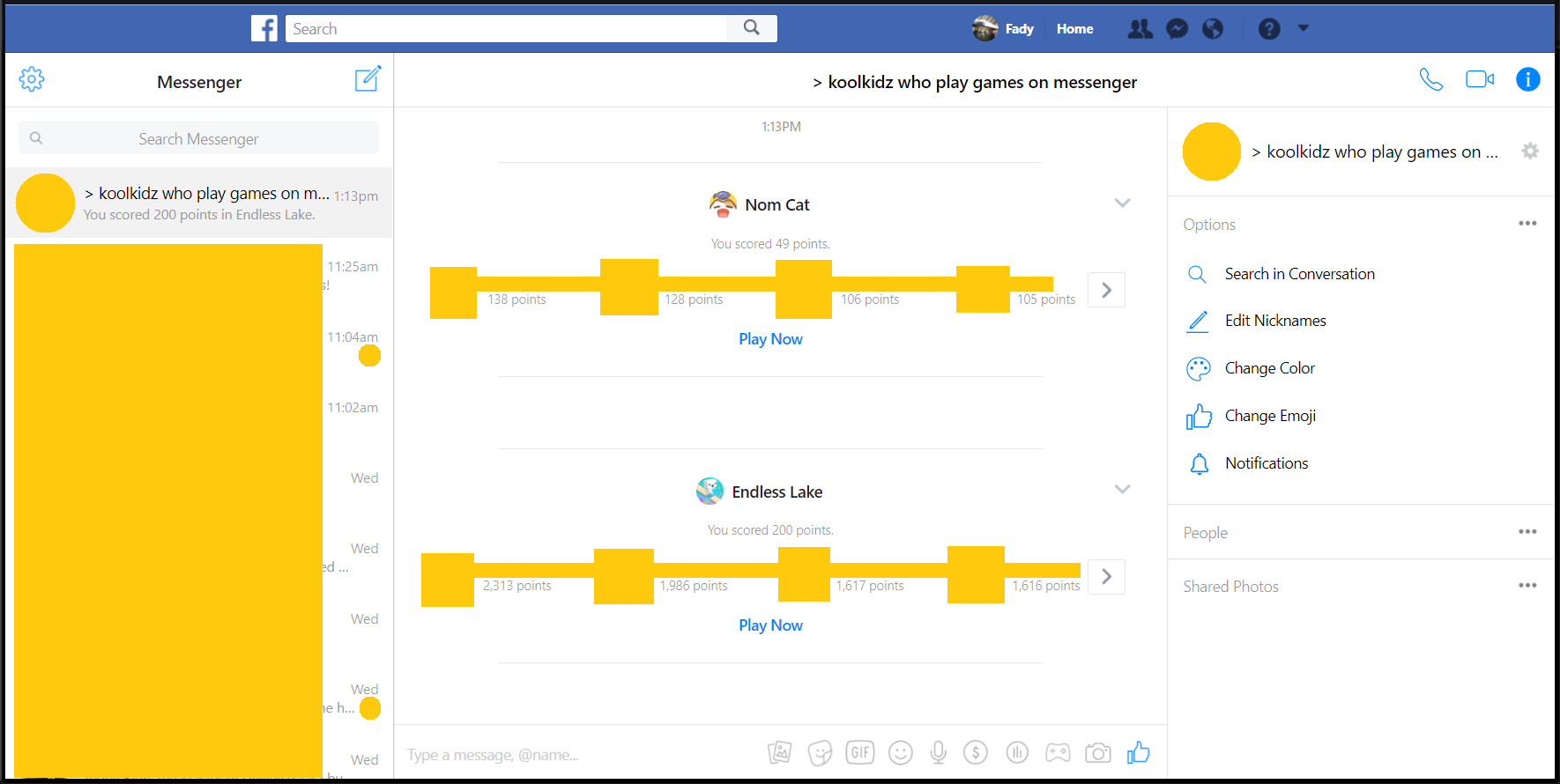Open the Notifications globe icon
The image size is (1560, 784).
[x=1213, y=29]
